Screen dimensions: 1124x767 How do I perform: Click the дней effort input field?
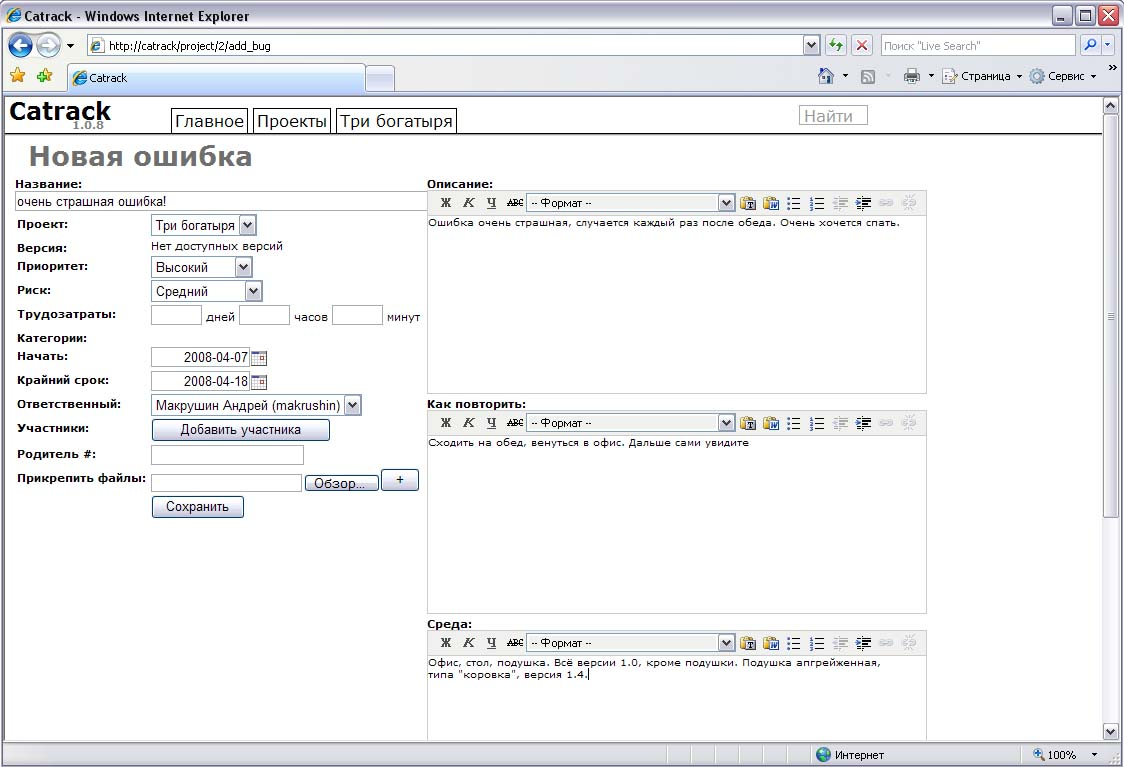(176, 315)
